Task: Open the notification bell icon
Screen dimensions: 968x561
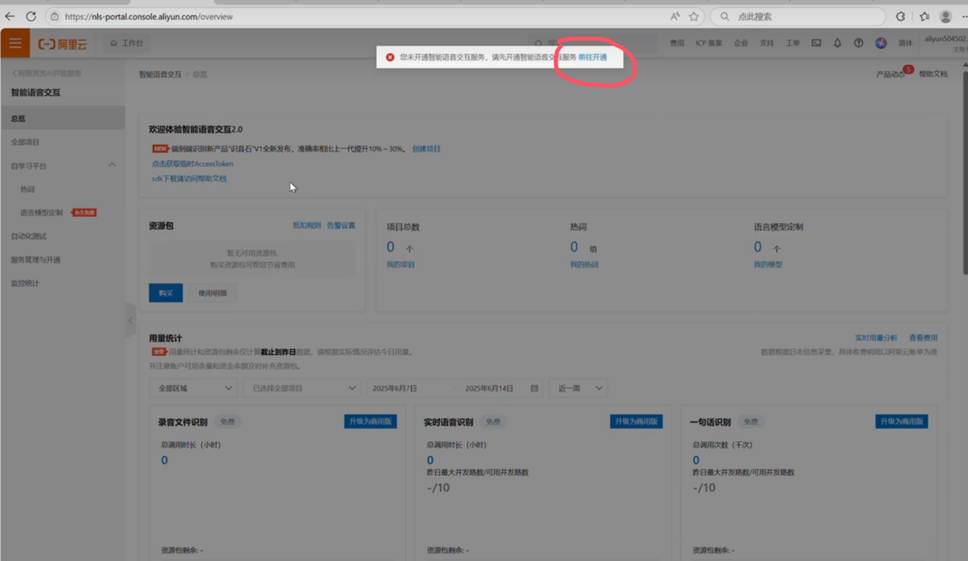Action: click(x=837, y=44)
